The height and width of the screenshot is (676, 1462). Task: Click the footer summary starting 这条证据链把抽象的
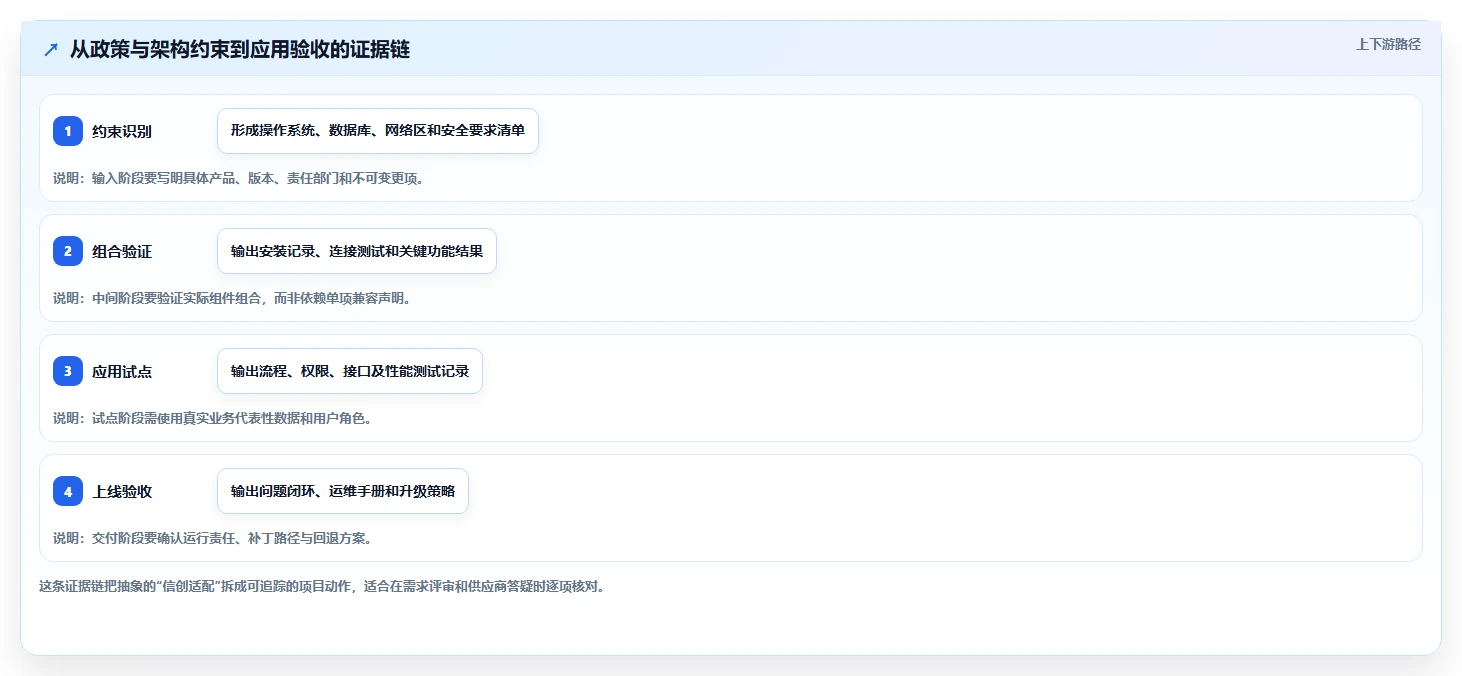tap(321, 586)
